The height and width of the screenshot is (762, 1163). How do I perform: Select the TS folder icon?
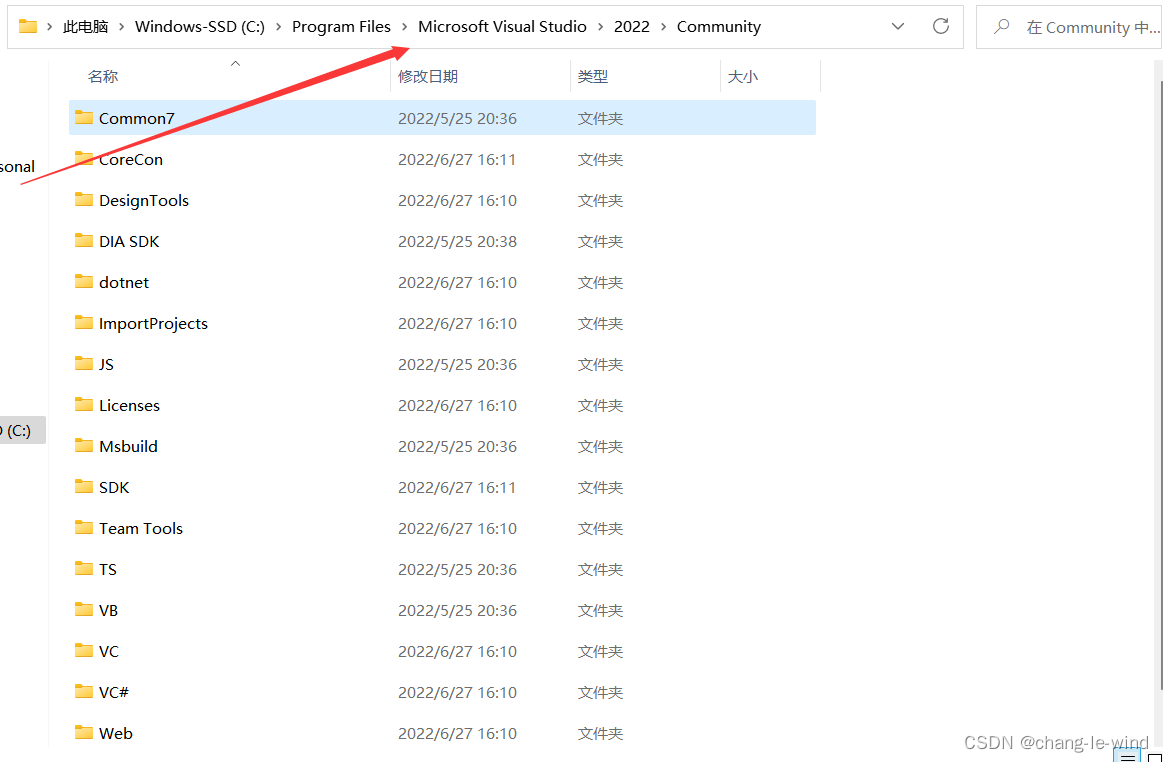84,568
